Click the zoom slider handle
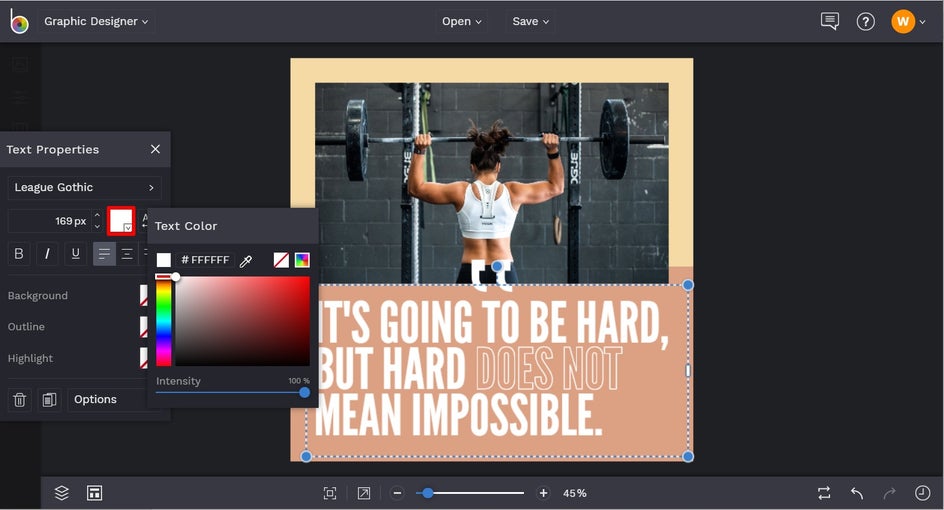The image size is (944, 510). point(427,493)
